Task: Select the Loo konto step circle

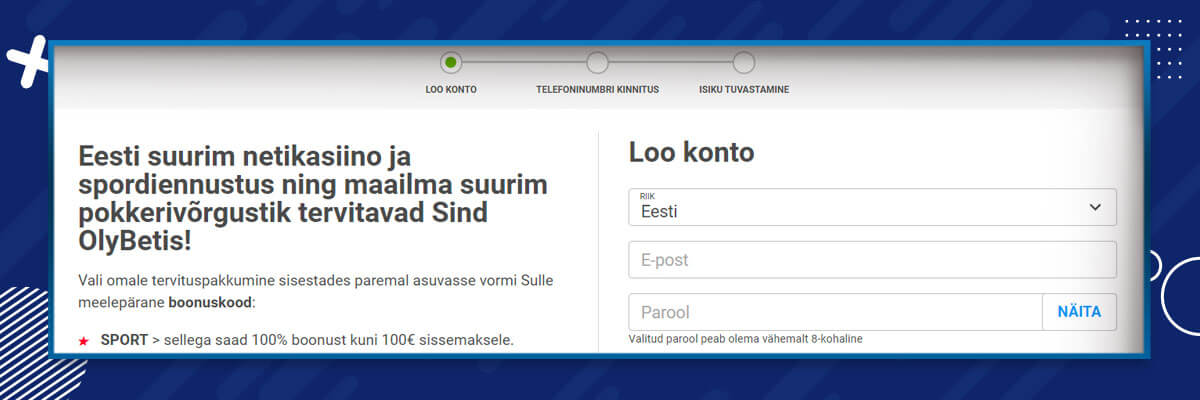Action: click(x=451, y=63)
